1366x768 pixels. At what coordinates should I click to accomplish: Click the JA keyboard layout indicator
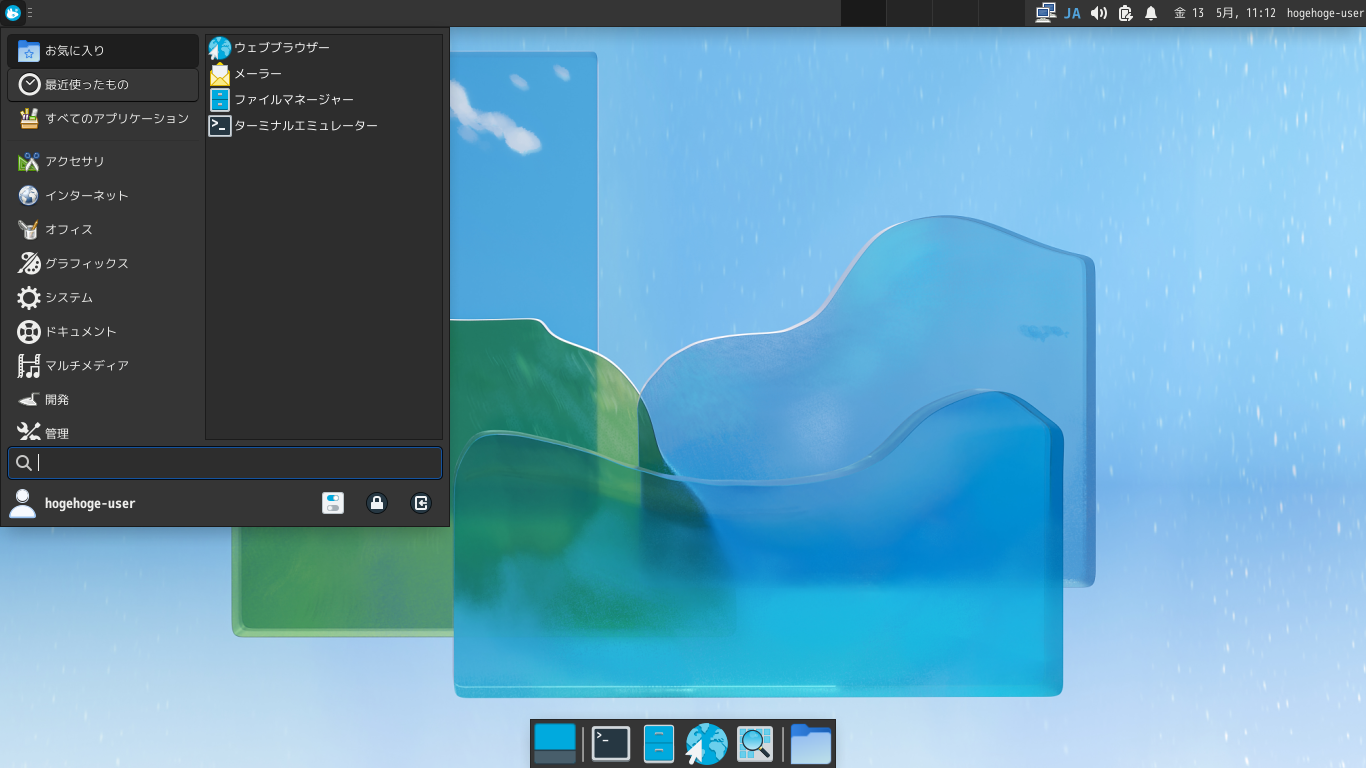tap(1073, 13)
